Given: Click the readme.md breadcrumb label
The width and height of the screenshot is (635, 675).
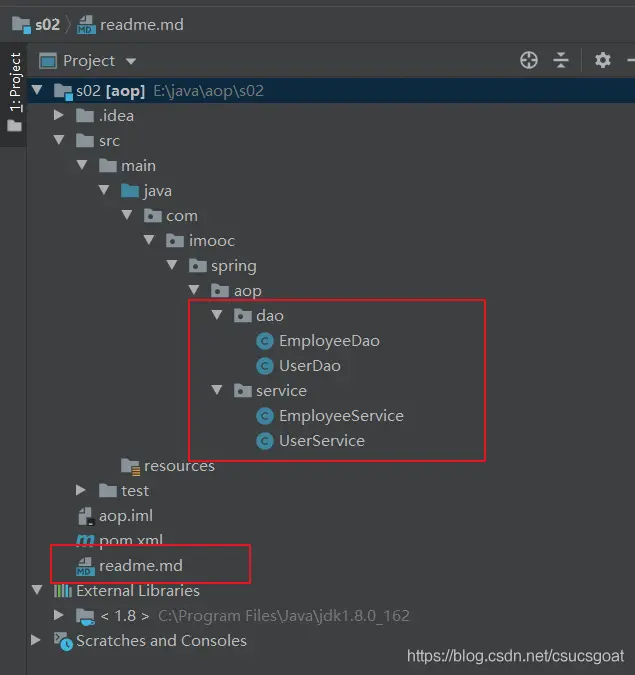Looking at the screenshot, I should click(142, 25).
